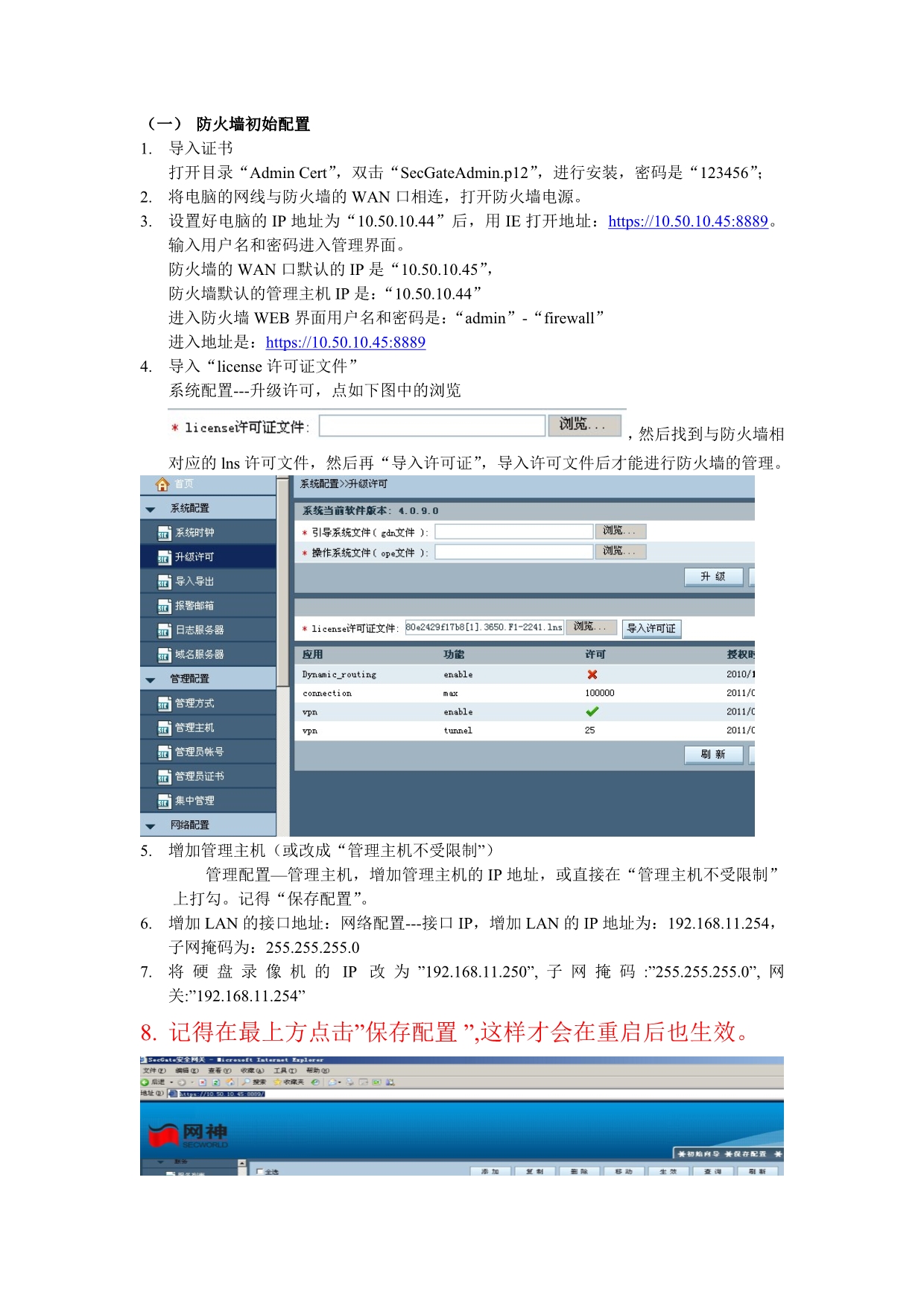Open the 管理方式 sidebar icon
924x1306 pixels.
[x=164, y=704]
